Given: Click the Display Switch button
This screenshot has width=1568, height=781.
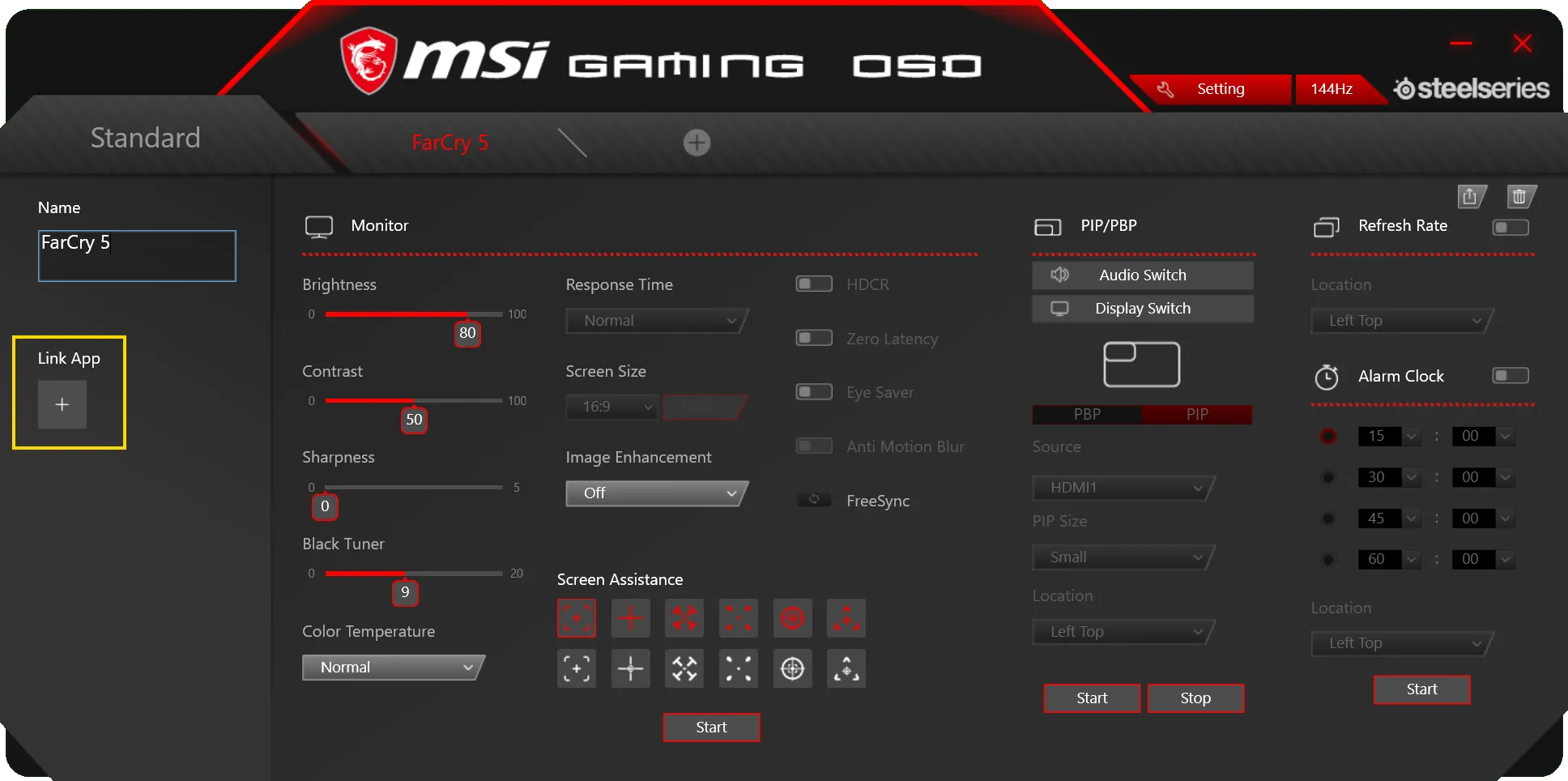Looking at the screenshot, I should [x=1143, y=309].
